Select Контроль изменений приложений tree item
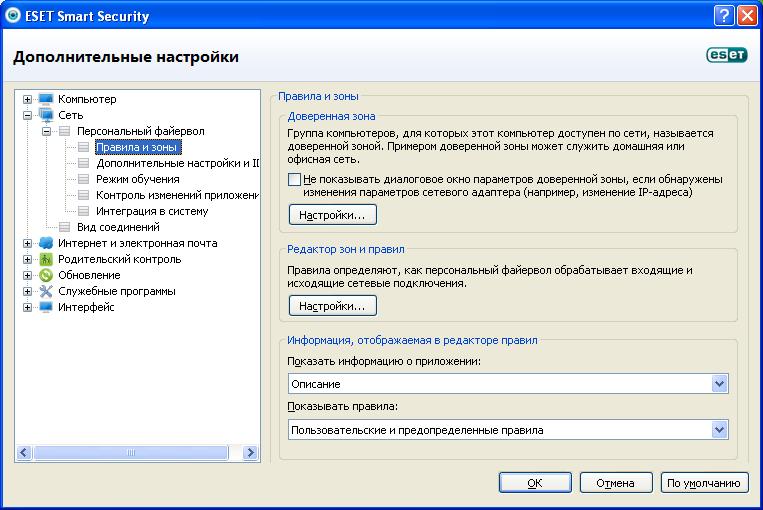Viewport: 763px width, 510px height. 177,195
